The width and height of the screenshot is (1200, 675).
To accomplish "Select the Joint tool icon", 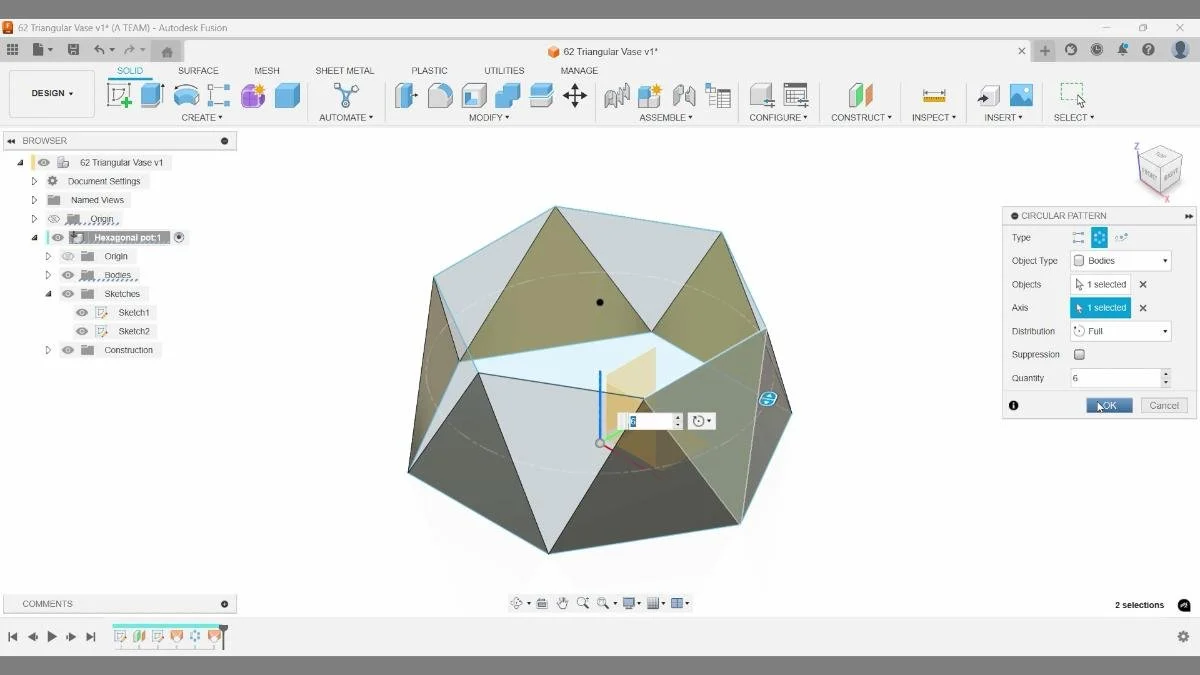I will click(x=684, y=95).
